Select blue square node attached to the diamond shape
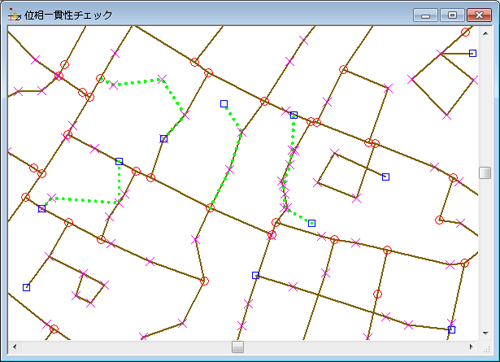This screenshot has height=362, width=500. [x=473, y=53]
